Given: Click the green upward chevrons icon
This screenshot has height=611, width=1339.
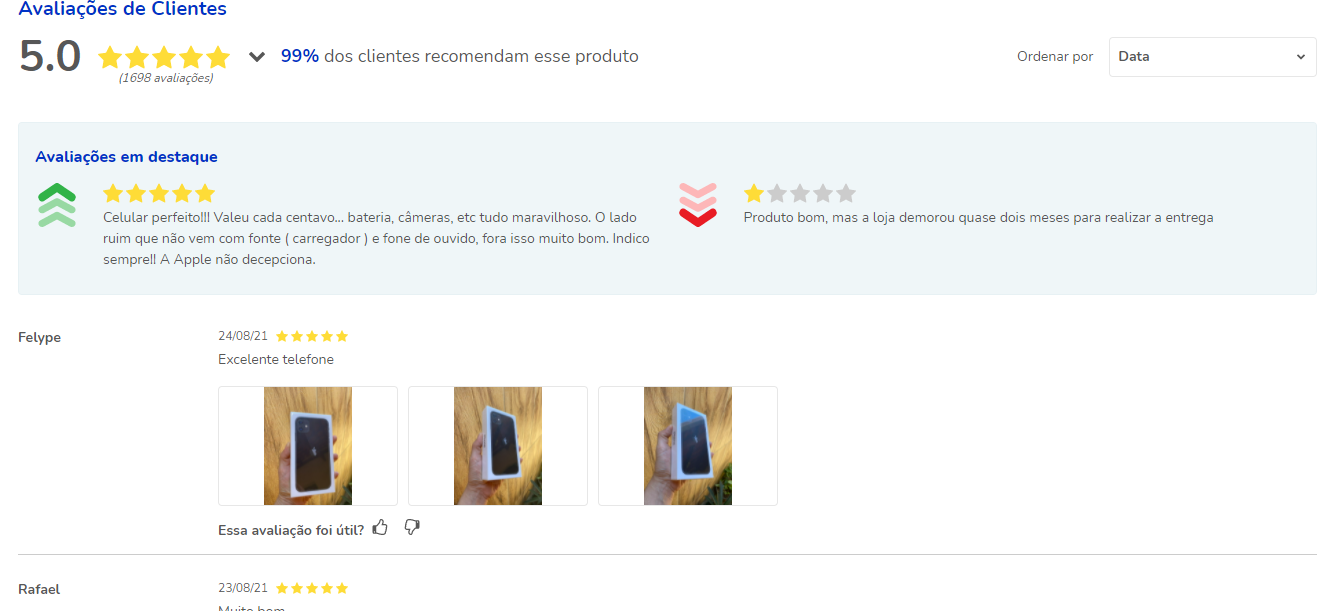Looking at the screenshot, I should click(x=58, y=206).
